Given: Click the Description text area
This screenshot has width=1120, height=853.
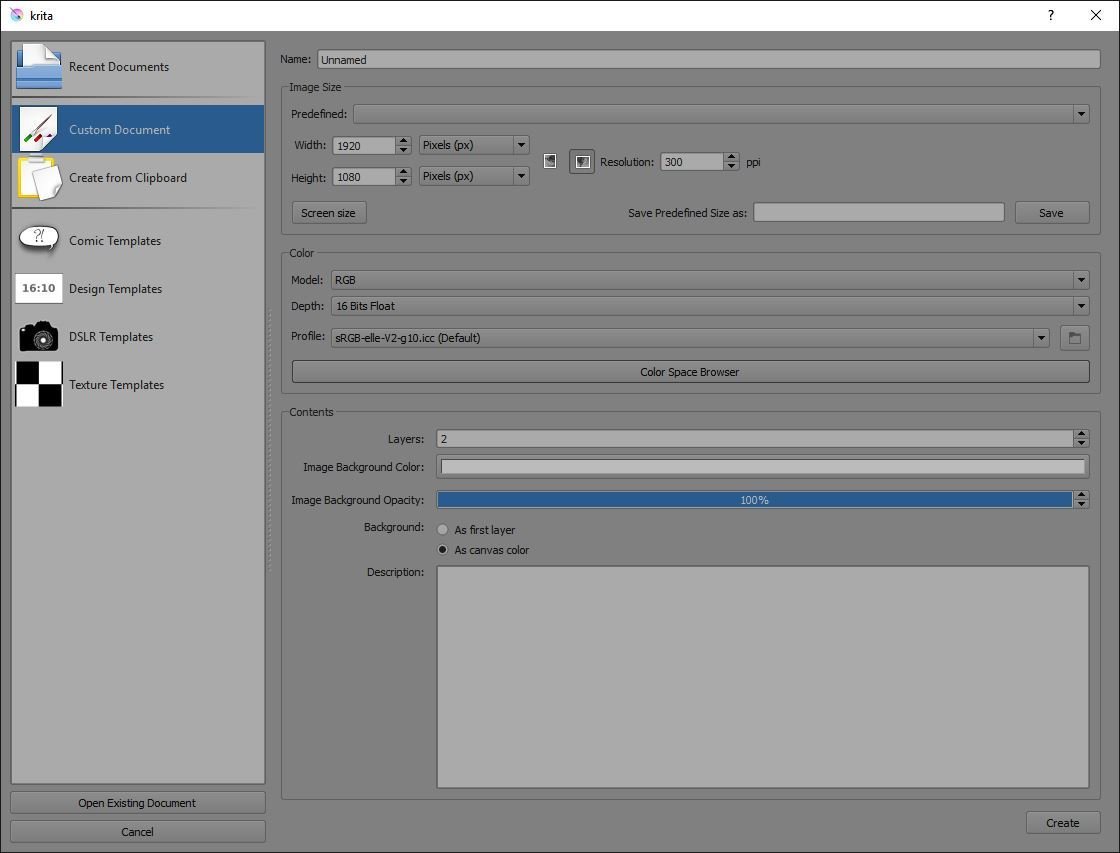Looking at the screenshot, I should coord(763,677).
